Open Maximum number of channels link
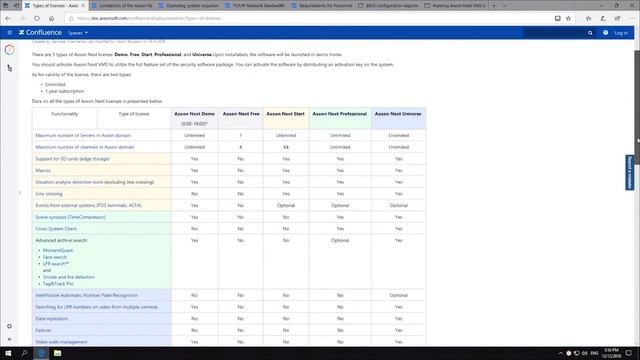The width and height of the screenshot is (640, 360). click(84, 147)
